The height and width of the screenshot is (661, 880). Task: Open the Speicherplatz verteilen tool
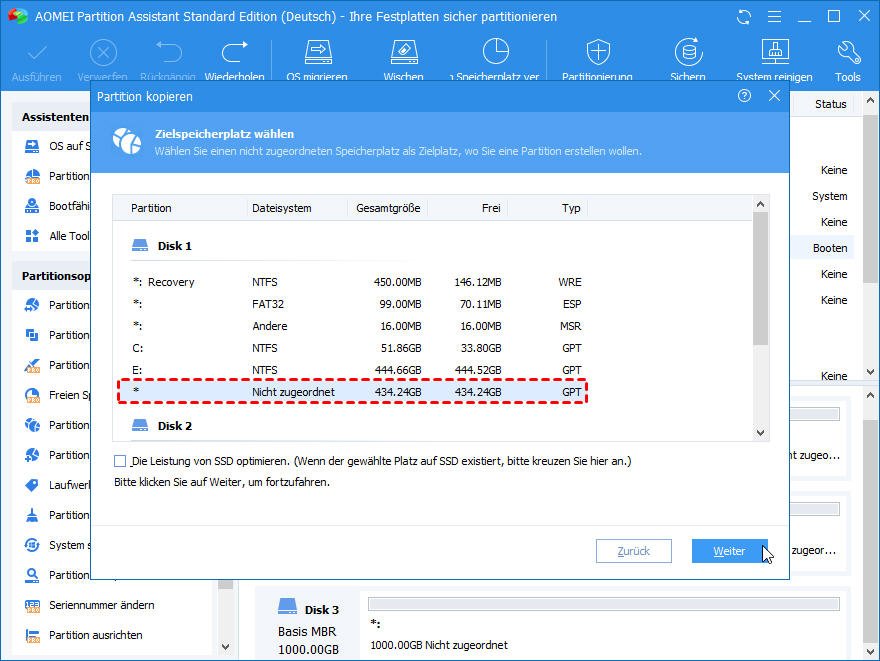496,52
